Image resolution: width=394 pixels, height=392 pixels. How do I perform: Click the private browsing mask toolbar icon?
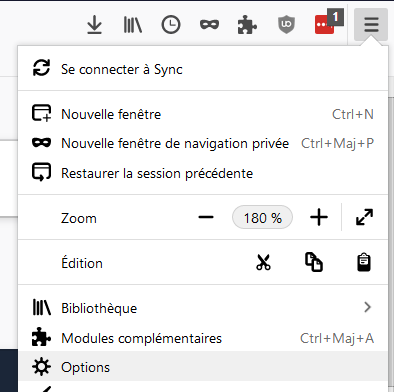coord(209,25)
